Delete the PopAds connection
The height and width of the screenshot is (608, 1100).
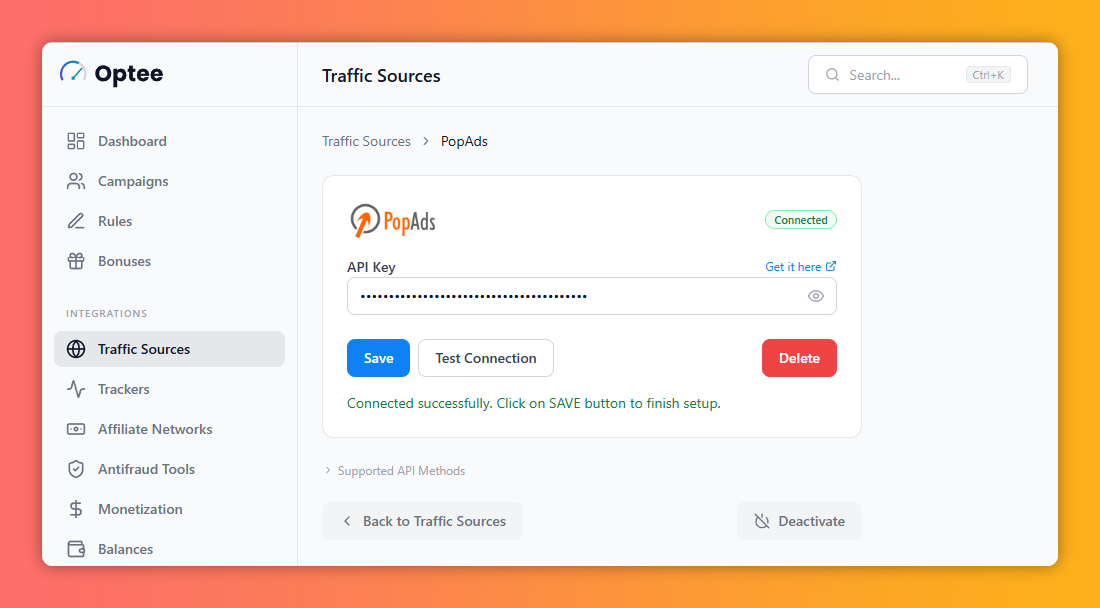coord(799,358)
